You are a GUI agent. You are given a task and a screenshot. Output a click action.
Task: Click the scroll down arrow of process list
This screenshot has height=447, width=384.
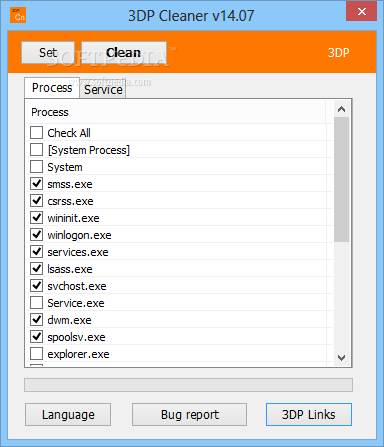click(341, 358)
